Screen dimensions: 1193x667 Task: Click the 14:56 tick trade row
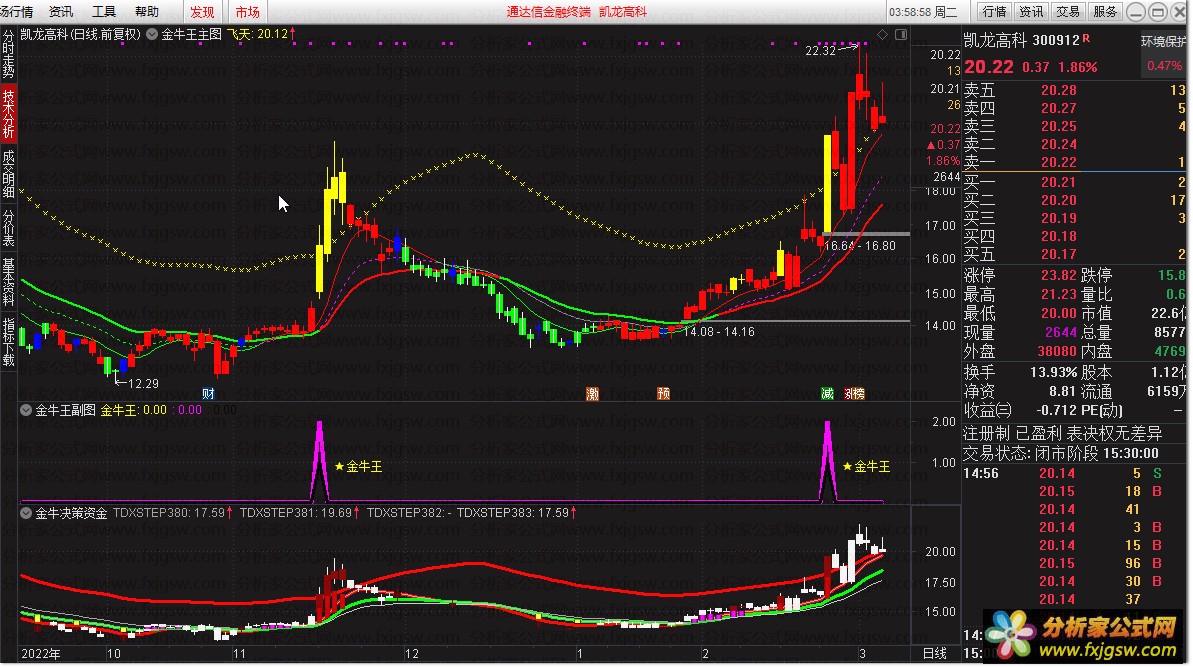coord(1075,473)
